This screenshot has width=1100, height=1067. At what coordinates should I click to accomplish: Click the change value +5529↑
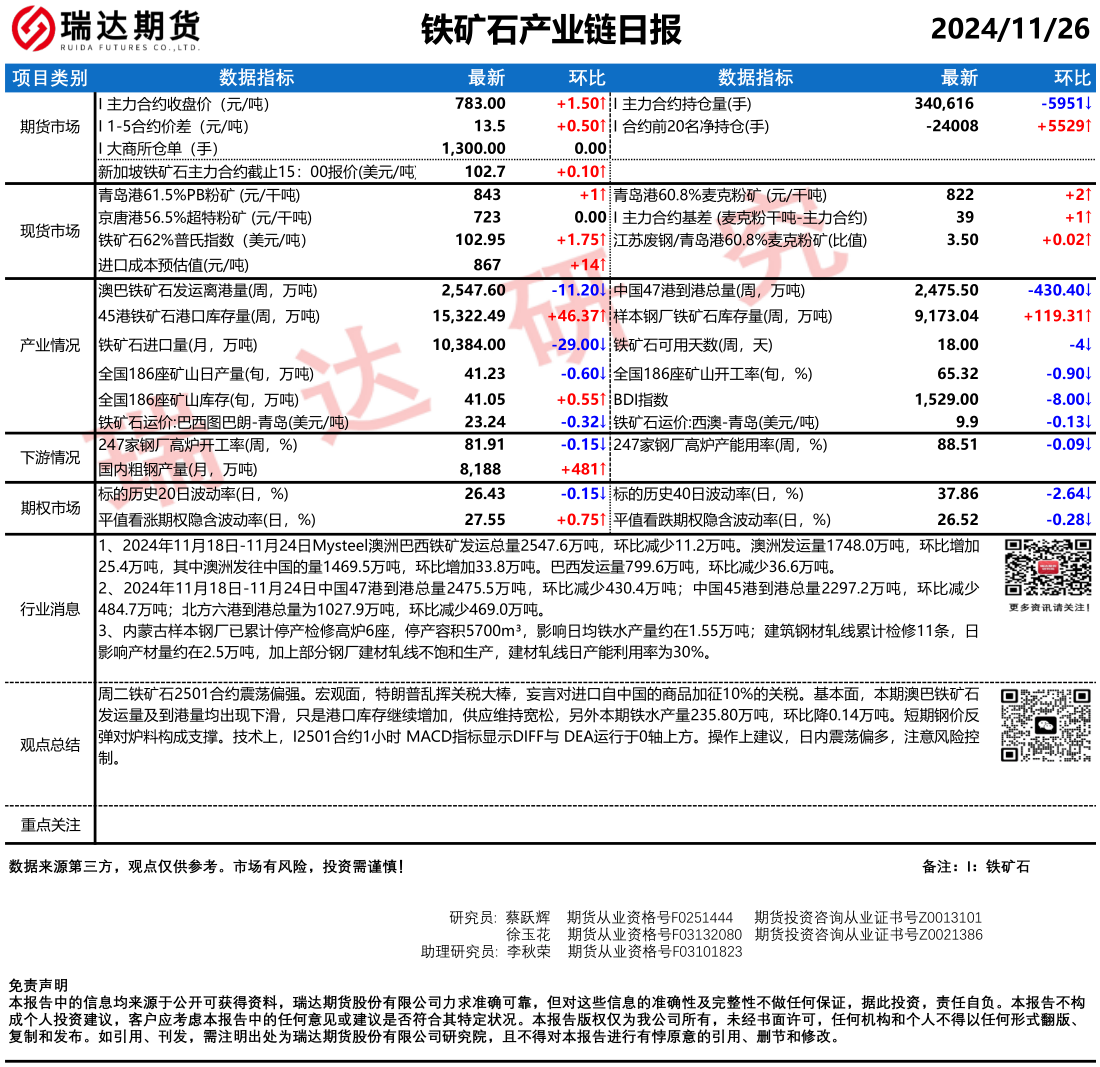pyautogui.click(x=1064, y=126)
